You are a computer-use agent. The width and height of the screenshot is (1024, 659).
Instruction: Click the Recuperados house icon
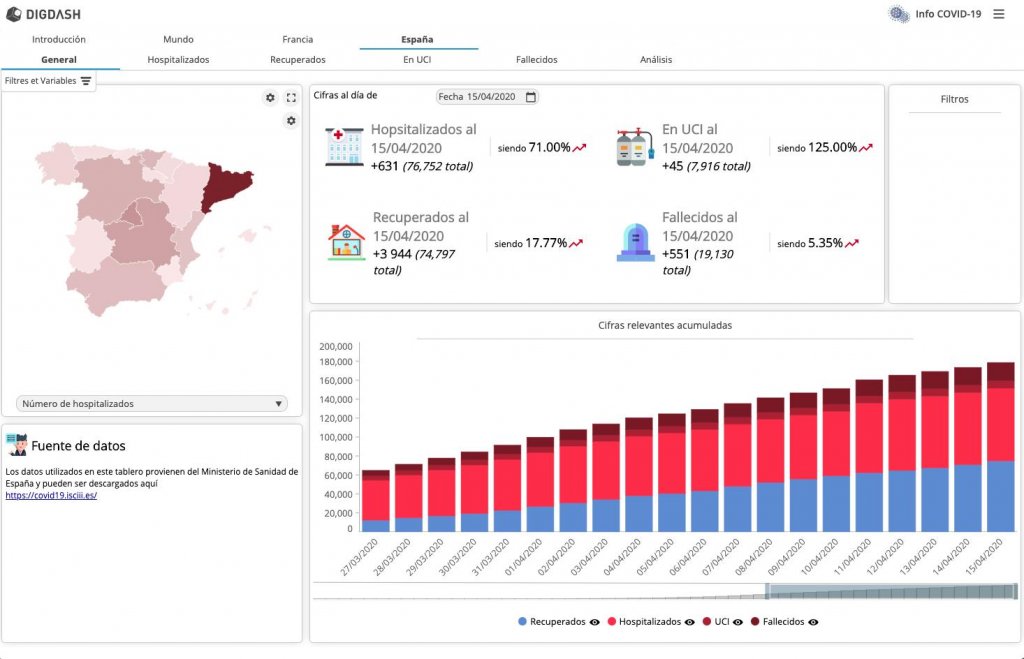[x=346, y=242]
